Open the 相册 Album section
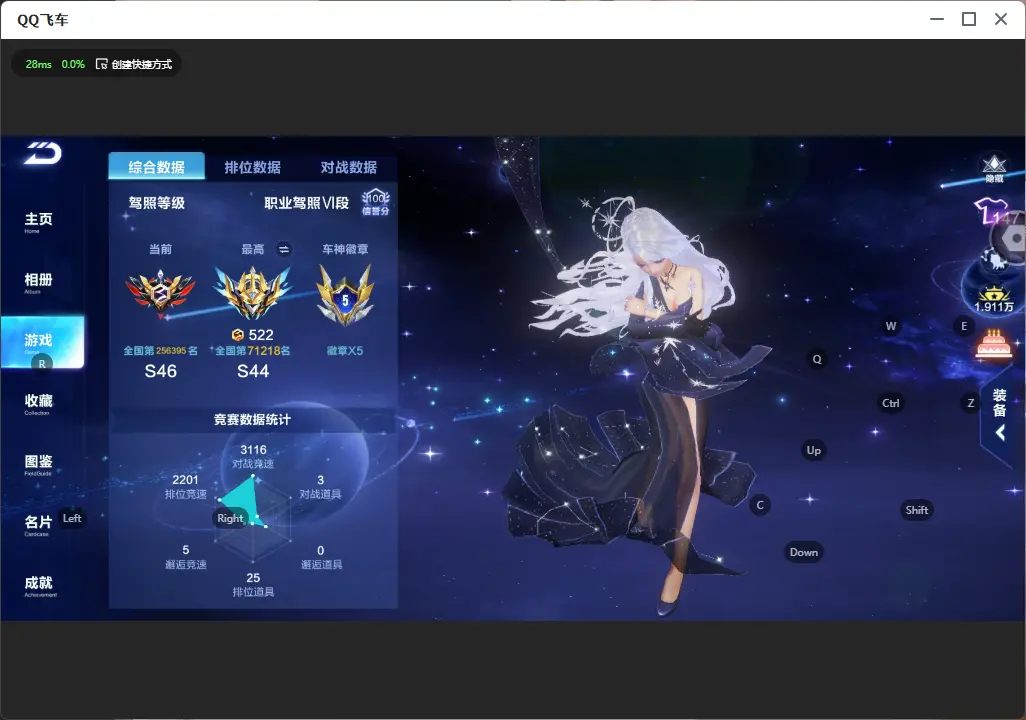1026x720 pixels. click(x=39, y=283)
